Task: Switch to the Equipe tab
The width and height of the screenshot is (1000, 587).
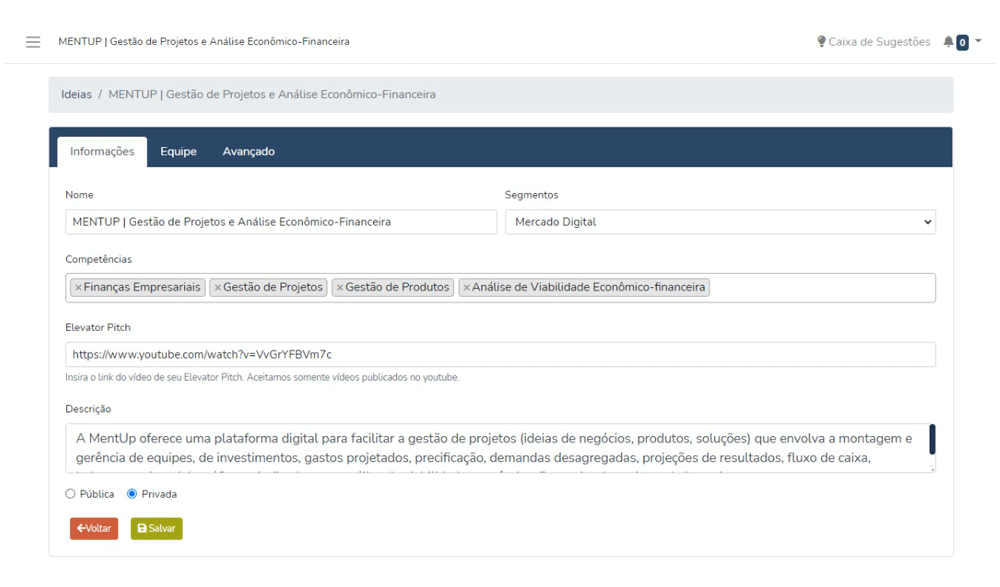Action: (178, 152)
